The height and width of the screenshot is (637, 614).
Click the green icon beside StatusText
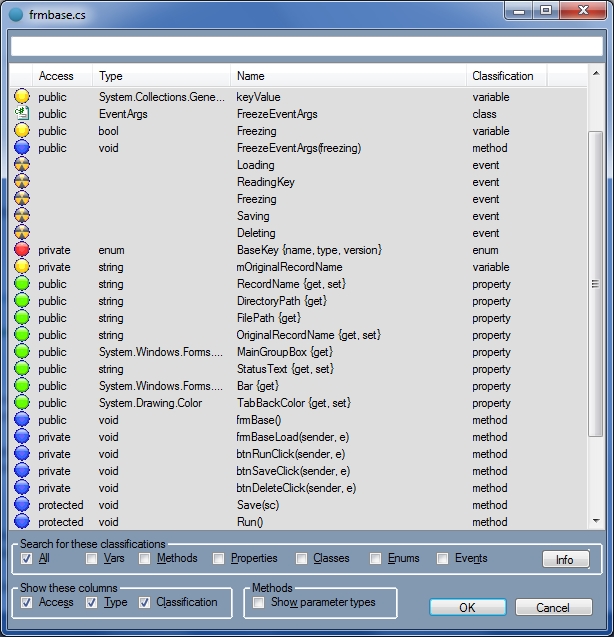[22, 369]
